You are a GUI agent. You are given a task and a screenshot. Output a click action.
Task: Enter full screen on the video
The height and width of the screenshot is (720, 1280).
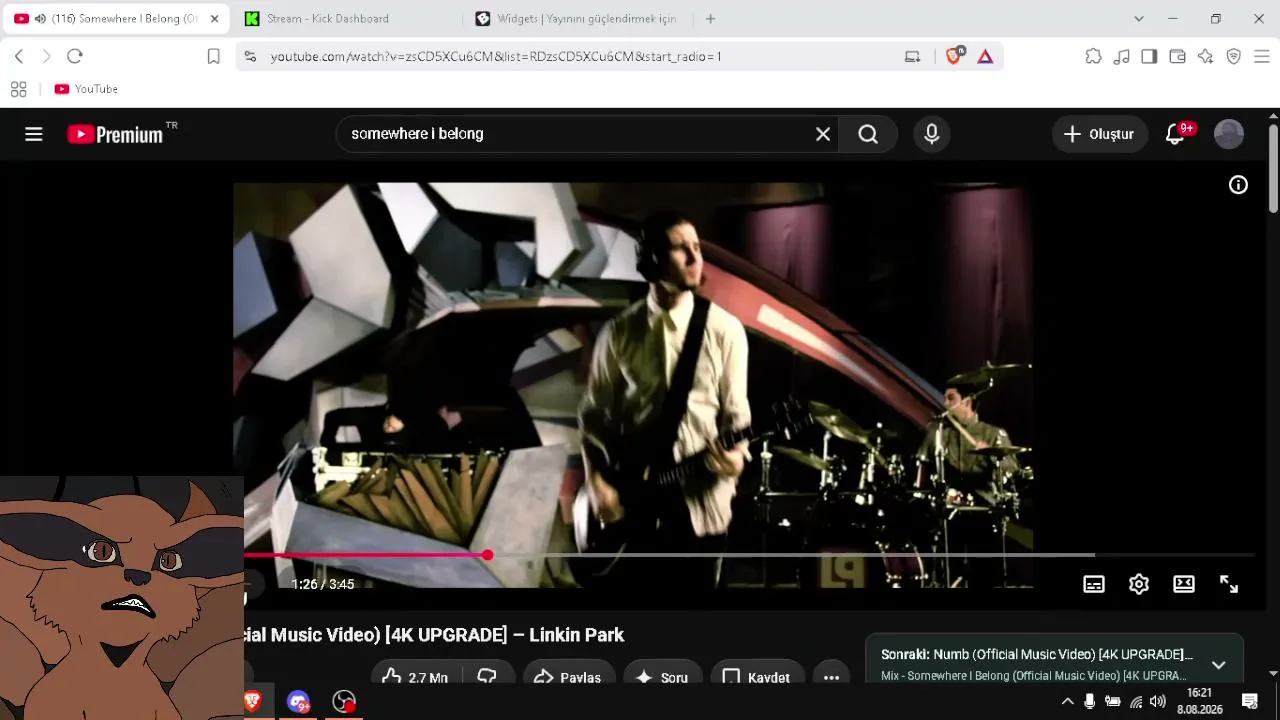click(1229, 584)
